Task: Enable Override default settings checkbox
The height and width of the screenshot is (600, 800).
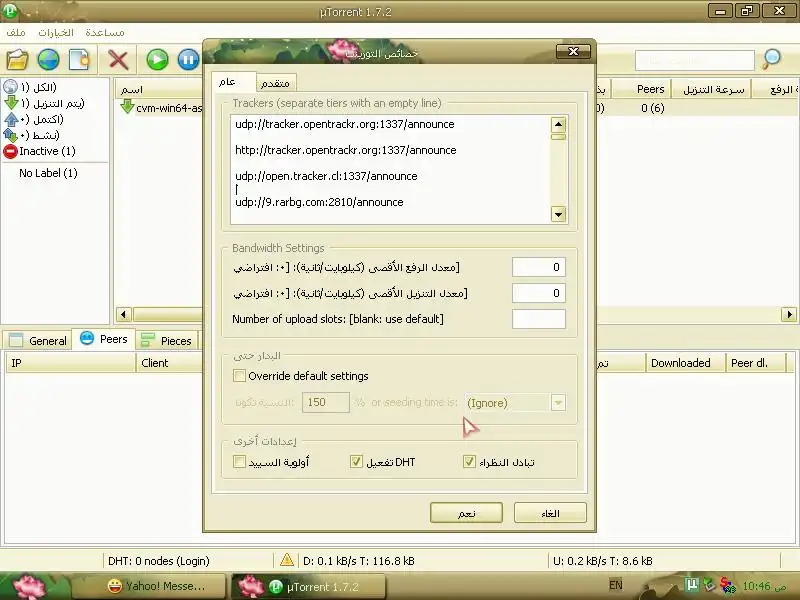Action: tap(239, 376)
